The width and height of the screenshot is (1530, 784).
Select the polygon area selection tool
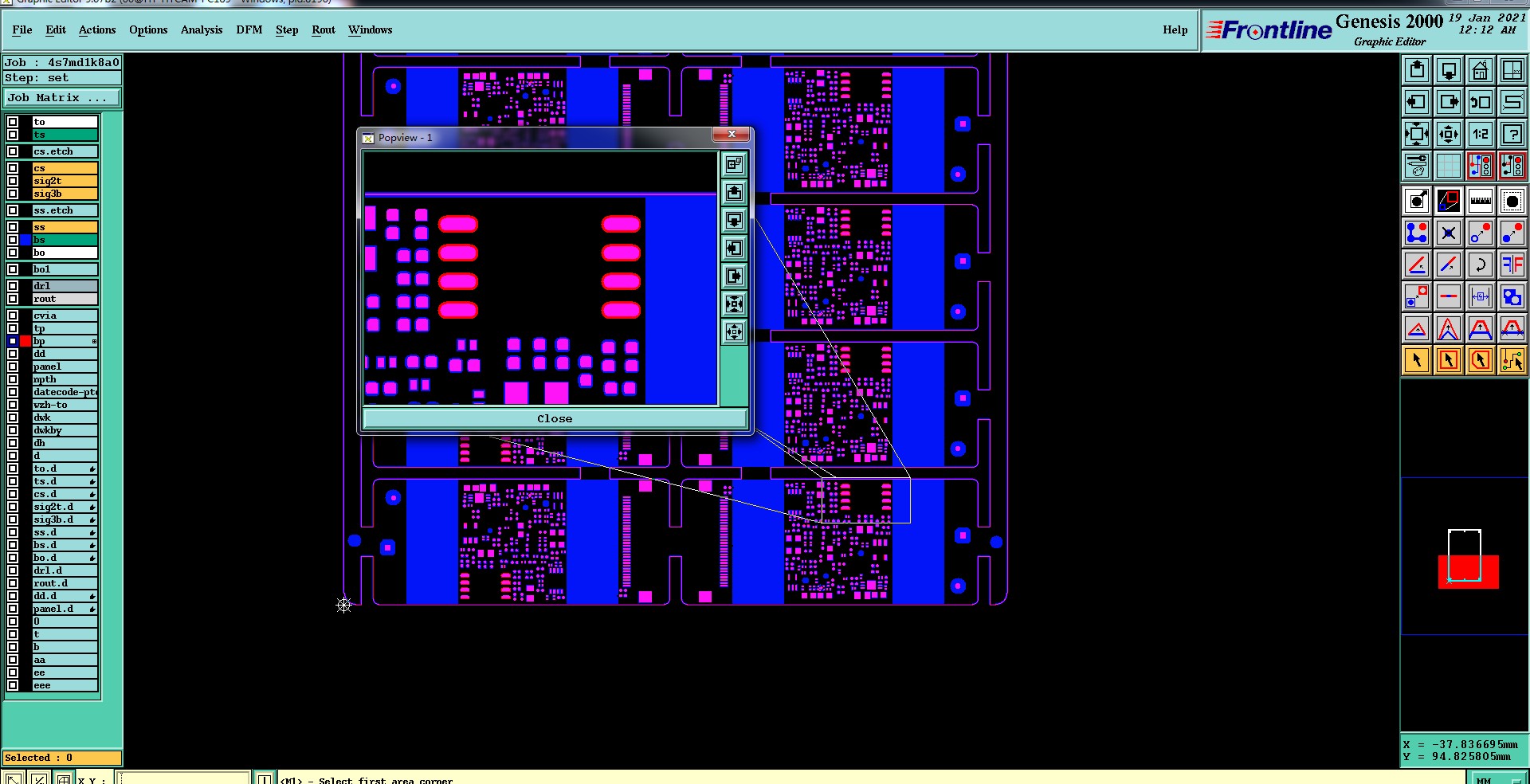pos(1481,360)
